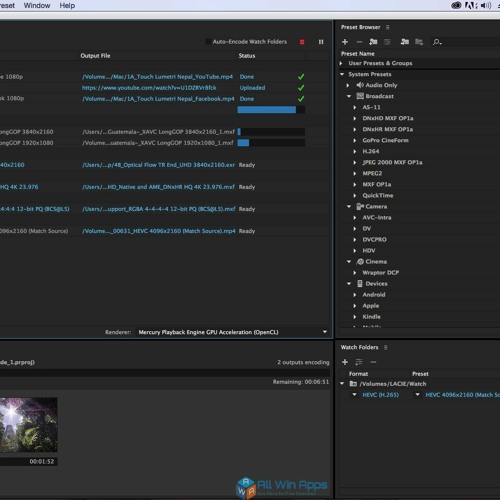Select the Watch Folders panel tab
Viewport: 500px width, 500px height.
359,347
